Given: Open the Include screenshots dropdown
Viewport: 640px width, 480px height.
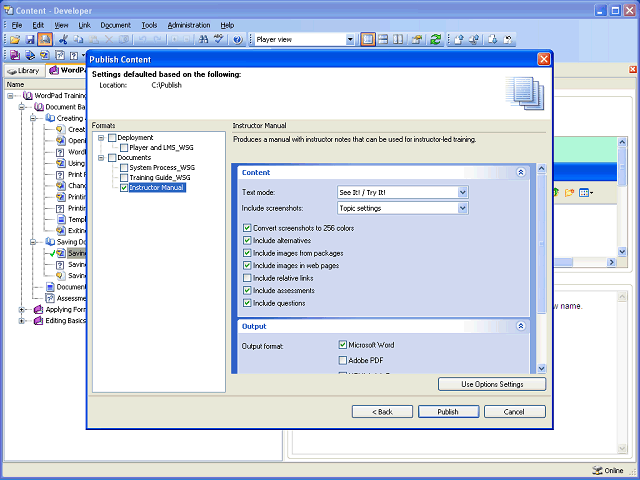Looking at the screenshot, I should point(462,208).
